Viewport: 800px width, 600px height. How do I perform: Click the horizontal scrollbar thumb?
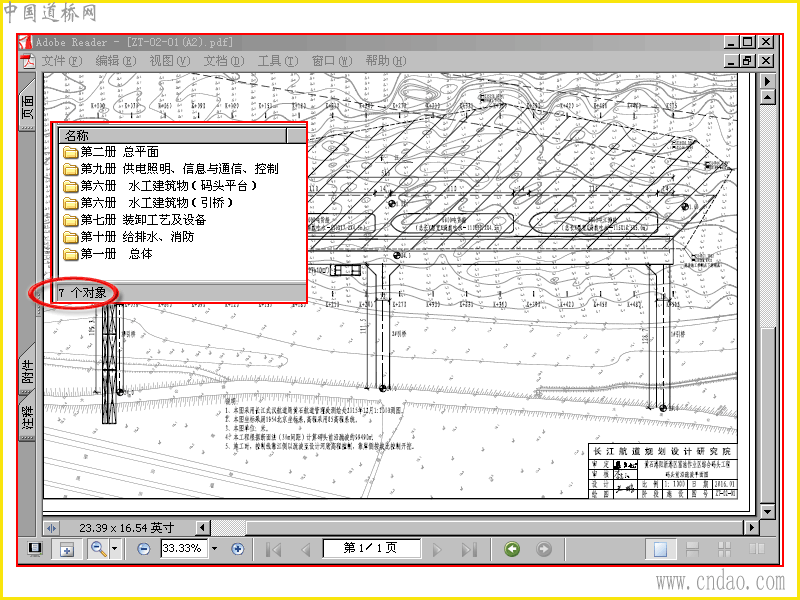[228, 528]
